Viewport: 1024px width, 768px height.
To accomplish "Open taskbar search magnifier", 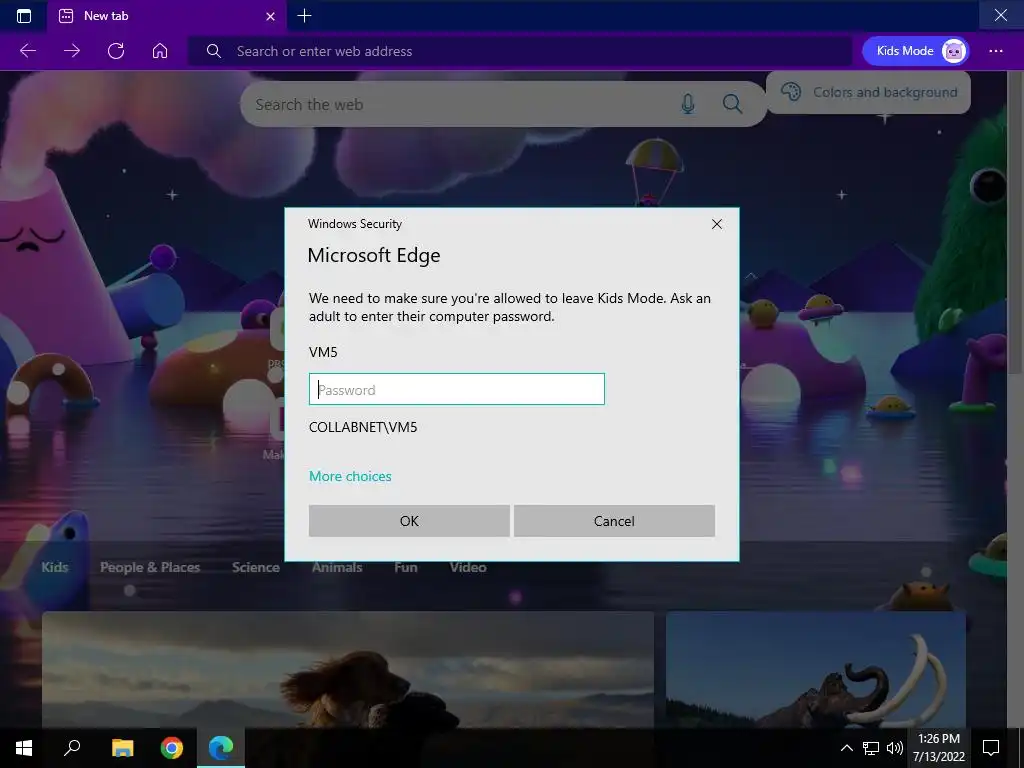I will tap(72, 748).
